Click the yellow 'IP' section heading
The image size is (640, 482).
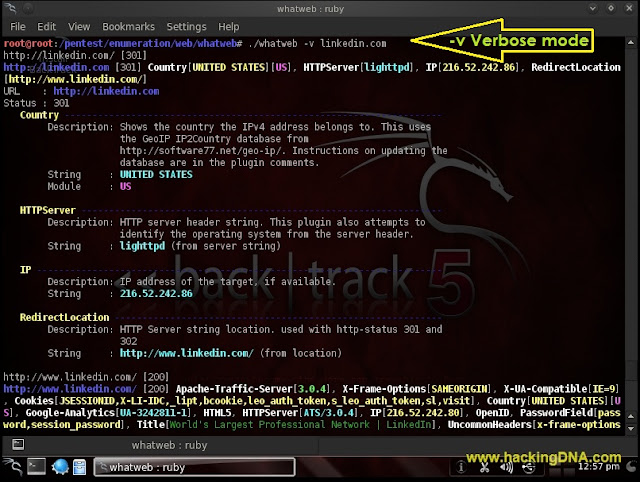(25, 270)
